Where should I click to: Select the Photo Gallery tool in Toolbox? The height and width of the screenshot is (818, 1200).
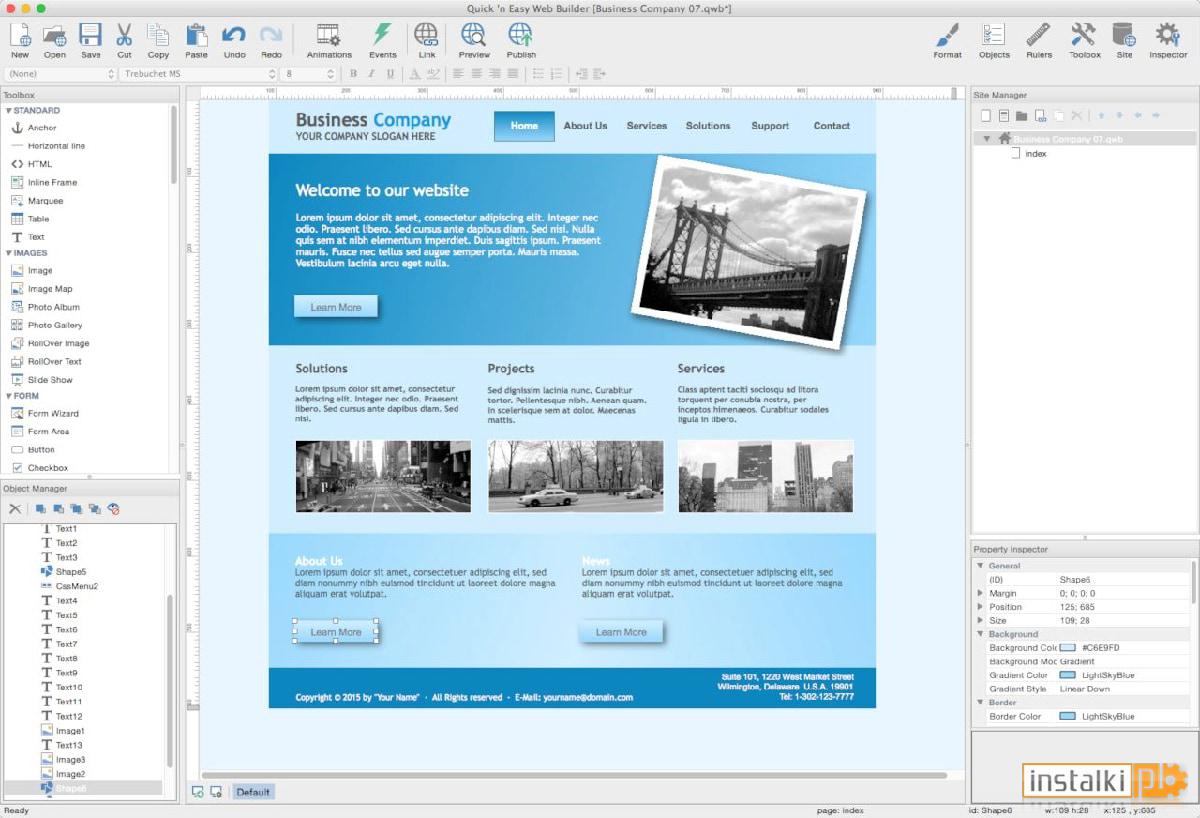tap(47, 325)
